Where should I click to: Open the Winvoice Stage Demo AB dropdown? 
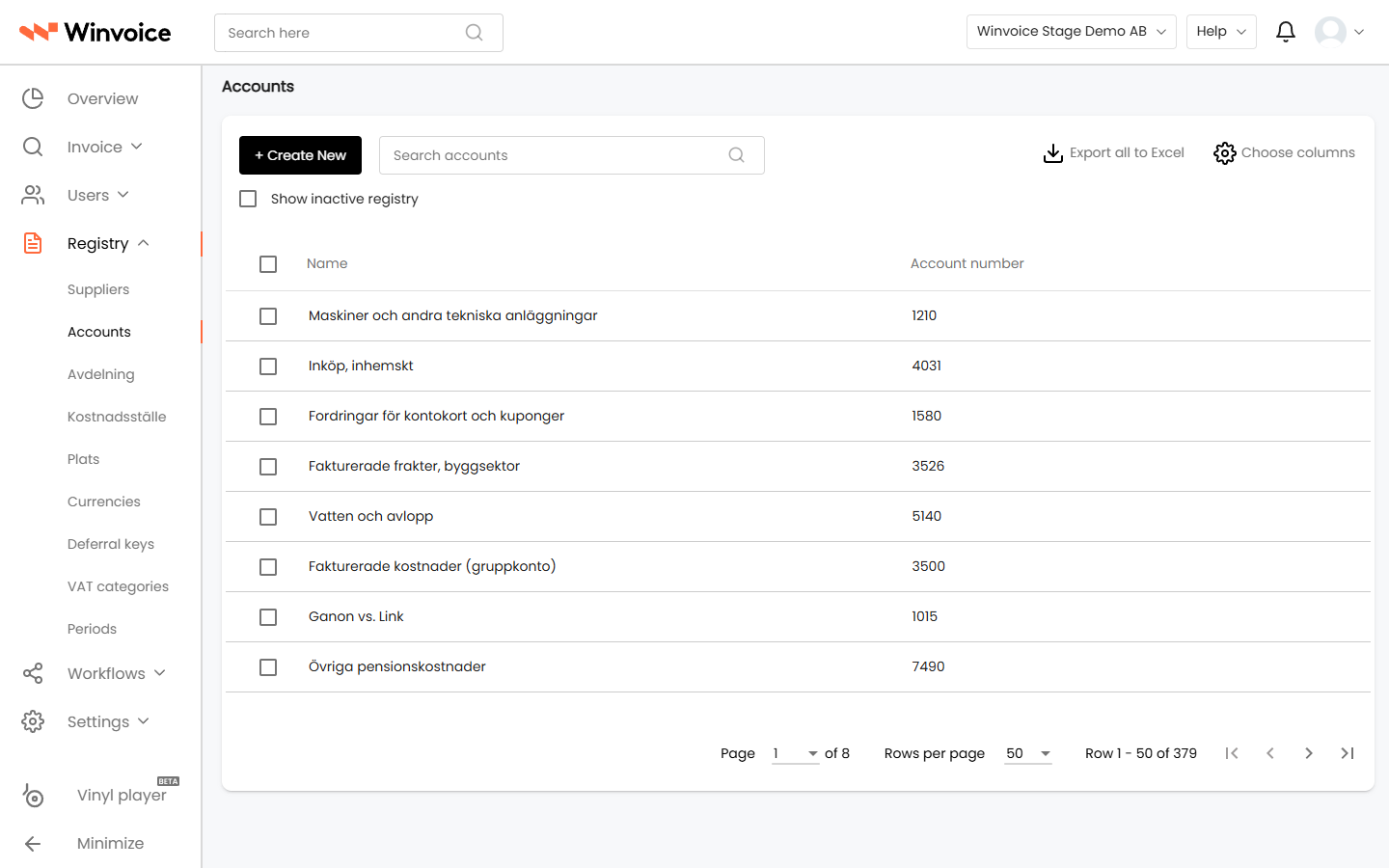click(1071, 32)
